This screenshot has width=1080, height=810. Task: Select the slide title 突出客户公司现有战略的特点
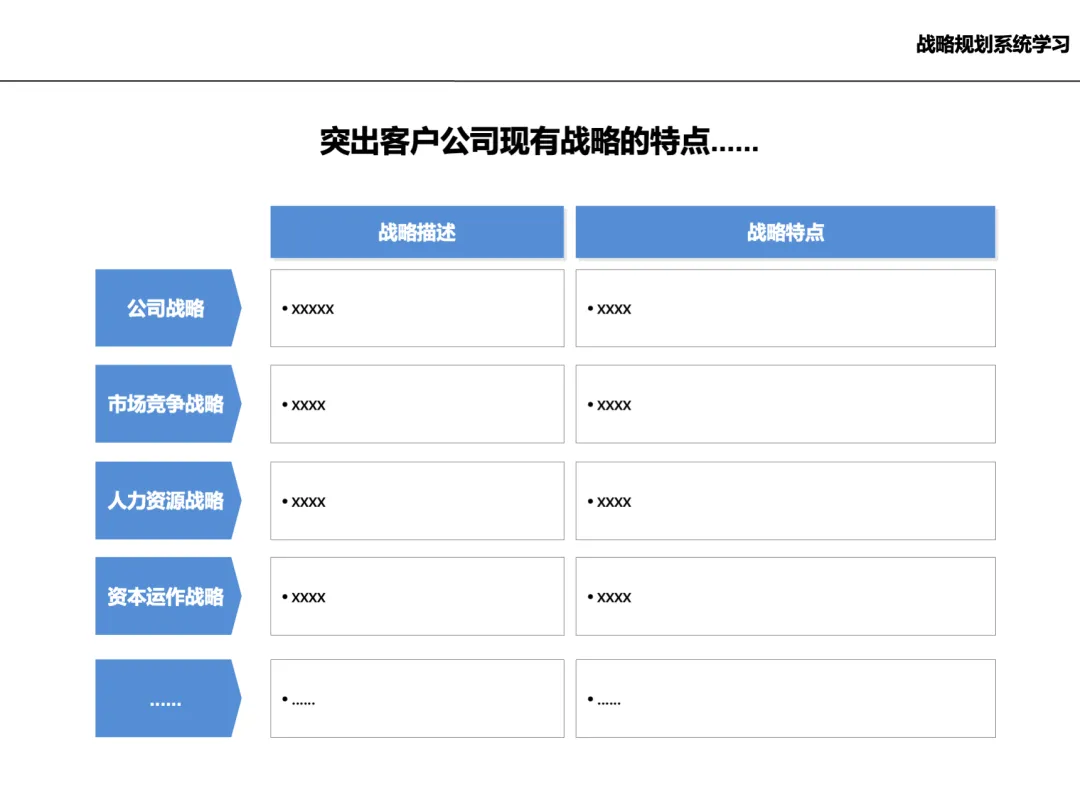point(539,142)
